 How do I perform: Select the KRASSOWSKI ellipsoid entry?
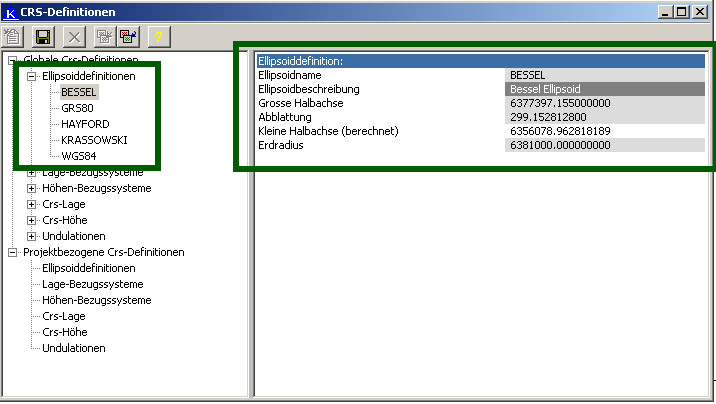click(94, 140)
